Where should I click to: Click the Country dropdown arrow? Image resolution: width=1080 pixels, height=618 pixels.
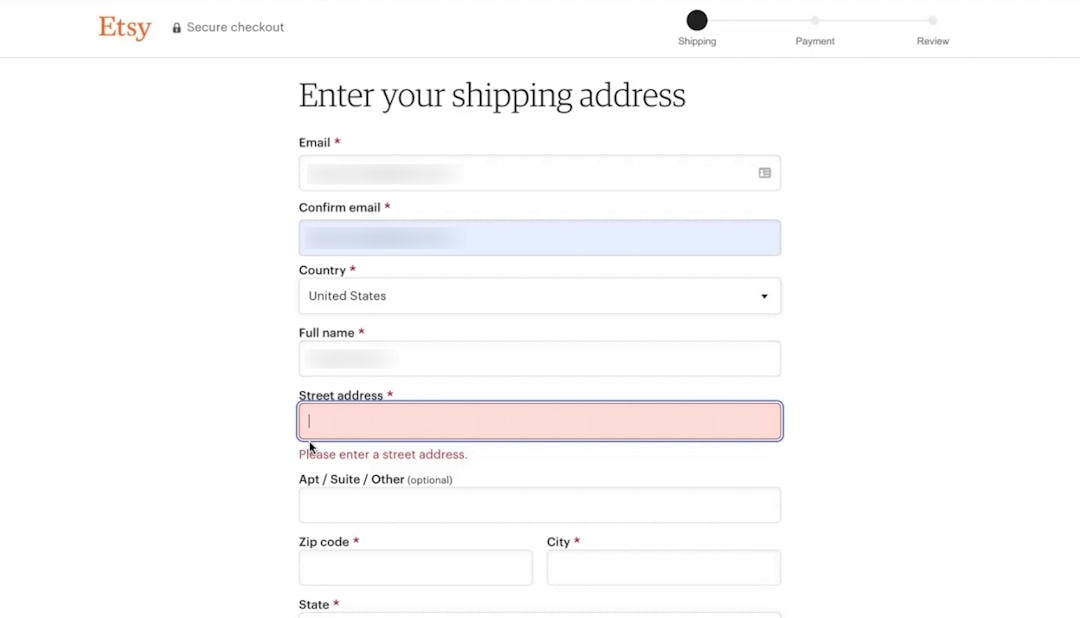[763, 296]
